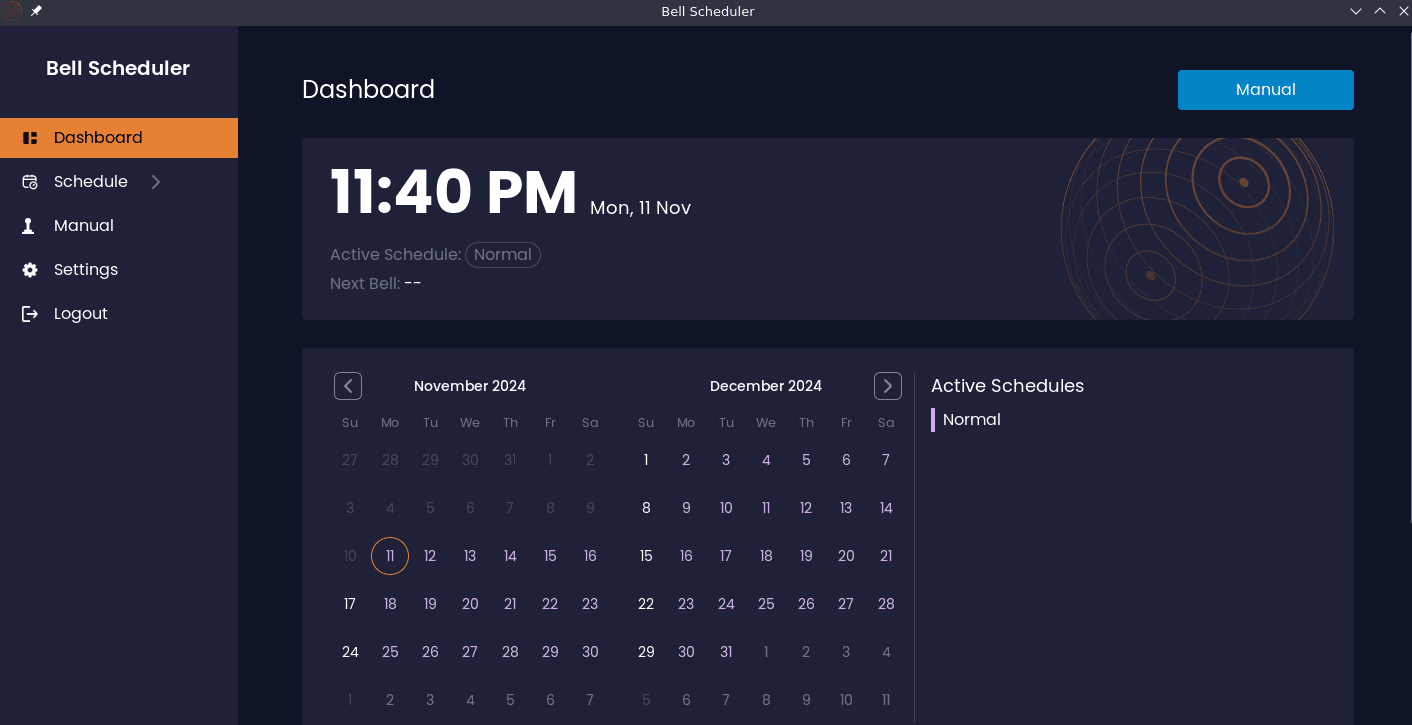The image size is (1412, 725).
Task: Click the Normal active schedule badge
Action: [502, 255]
